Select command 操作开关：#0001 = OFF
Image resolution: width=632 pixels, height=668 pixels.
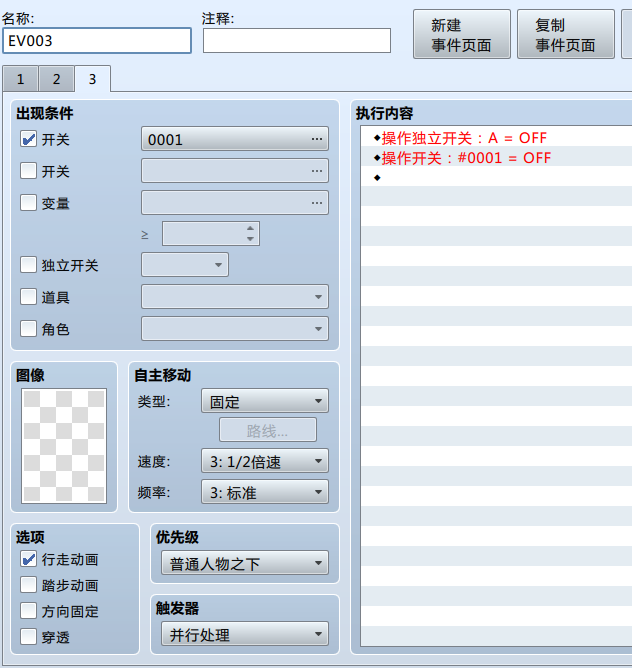[x=496, y=158]
